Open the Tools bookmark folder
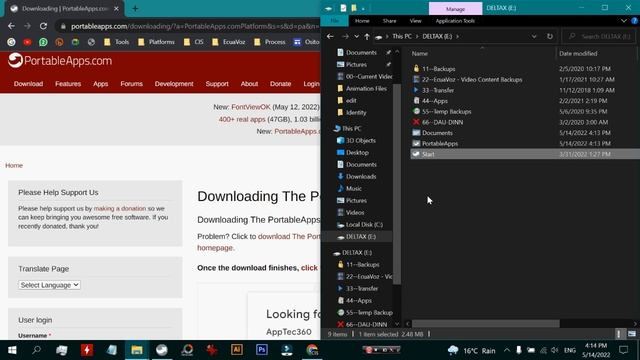Viewport: 640px width, 360px height. click(x=116, y=42)
